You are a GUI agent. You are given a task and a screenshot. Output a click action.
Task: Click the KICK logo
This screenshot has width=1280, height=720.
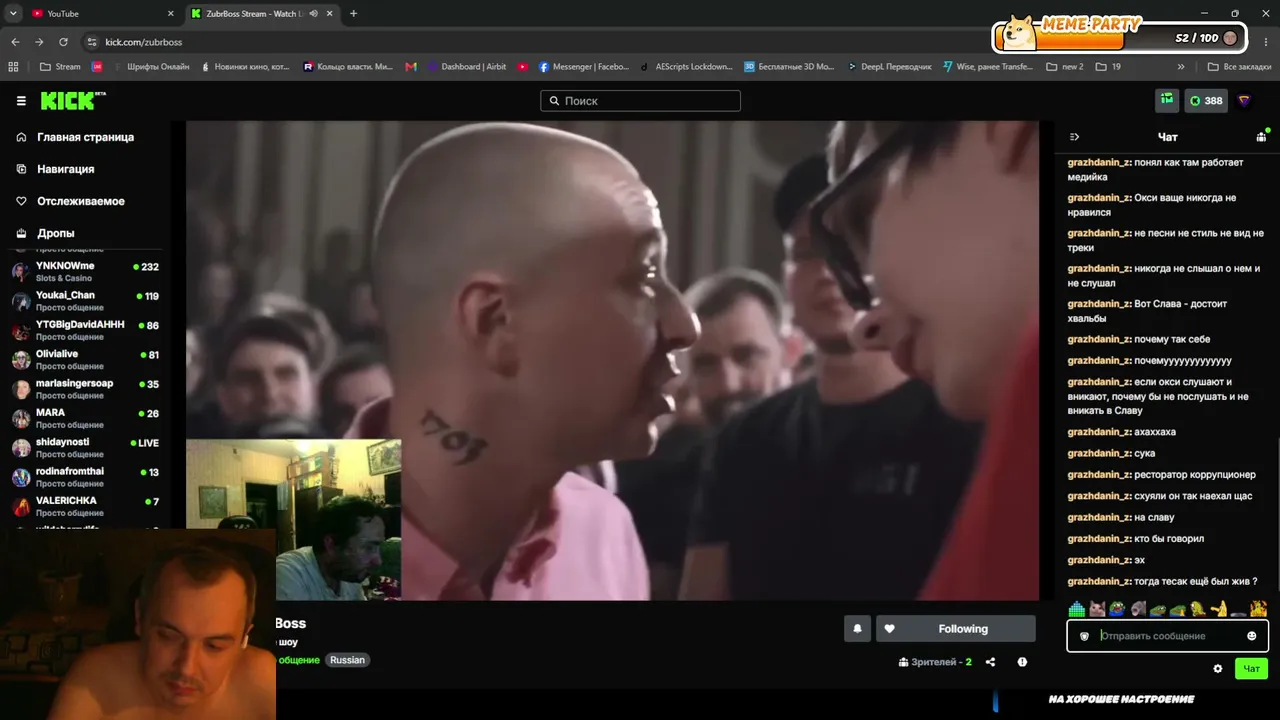tap(73, 101)
